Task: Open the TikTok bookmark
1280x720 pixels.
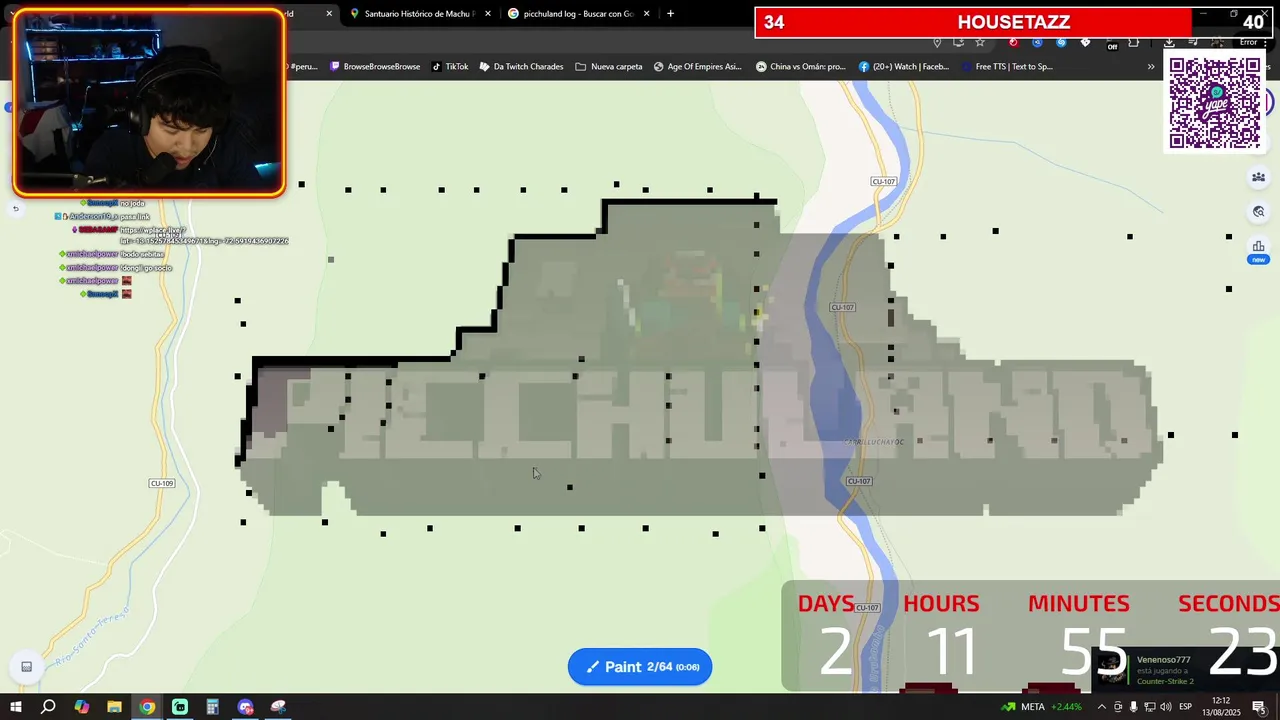Action: pos(450,67)
